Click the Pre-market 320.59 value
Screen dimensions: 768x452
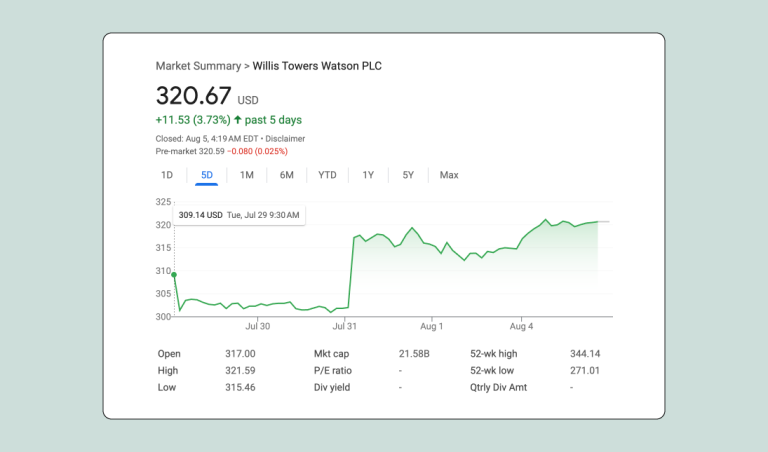(190, 151)
